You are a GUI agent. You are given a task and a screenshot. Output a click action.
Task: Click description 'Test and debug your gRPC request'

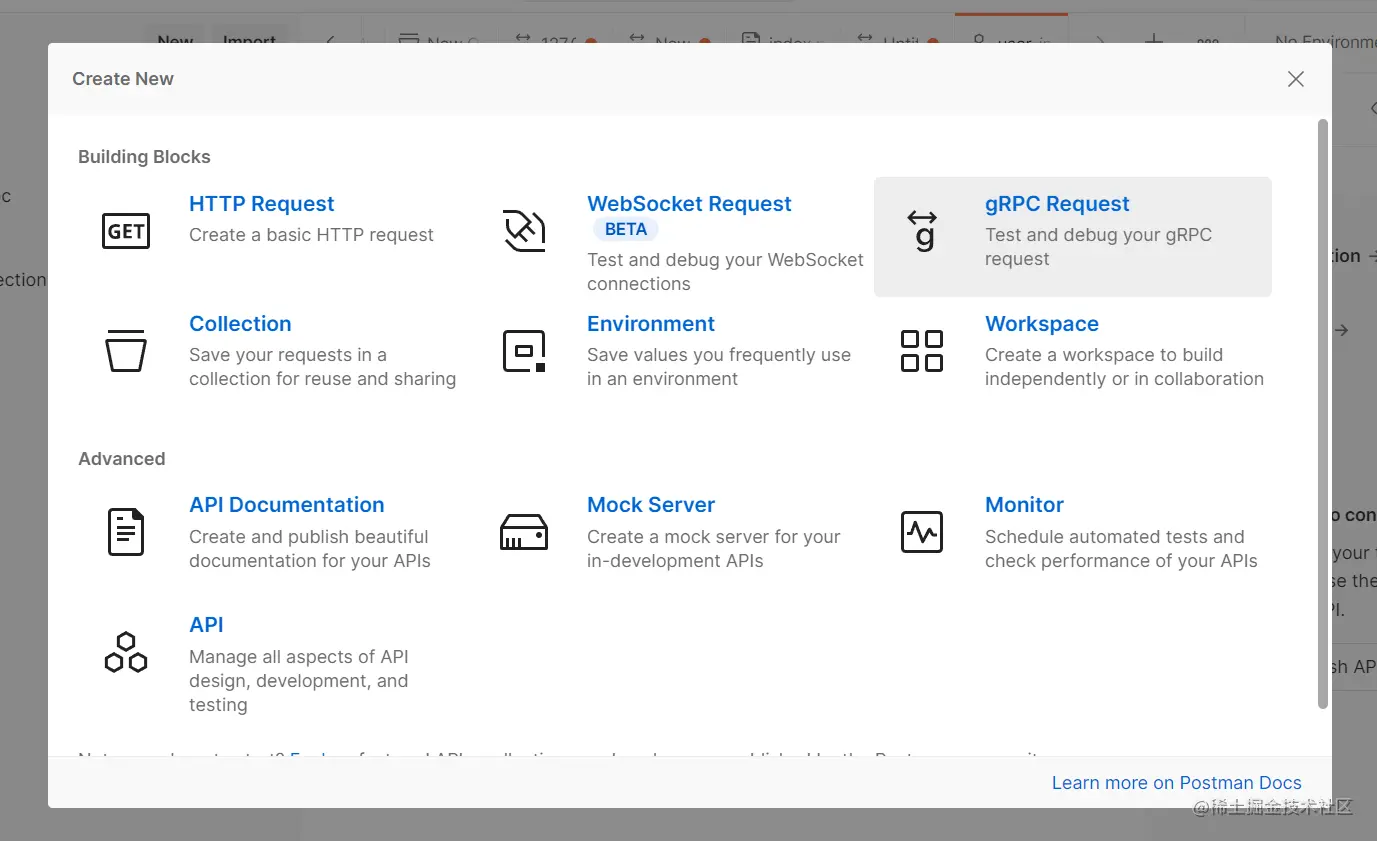(x=1098, y=247)
